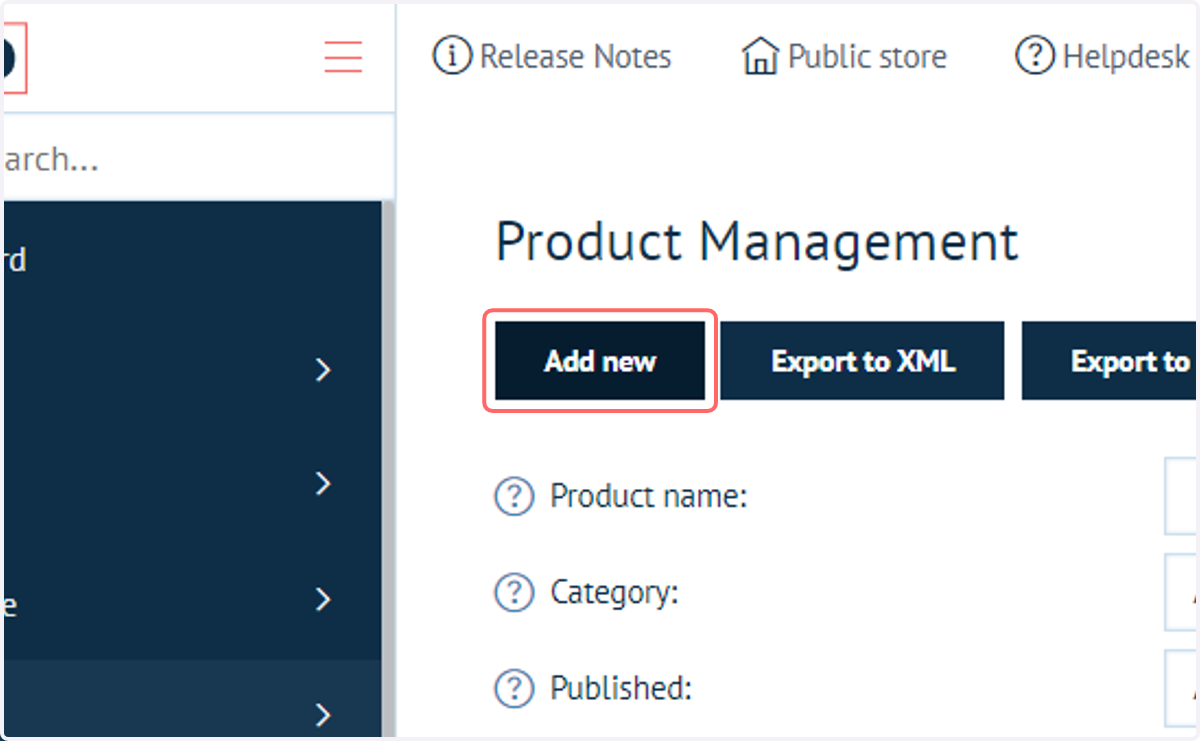Click the sidebar search field
Screen dimensions: 1200x741
pyautogui.click(x=197, y=159)
